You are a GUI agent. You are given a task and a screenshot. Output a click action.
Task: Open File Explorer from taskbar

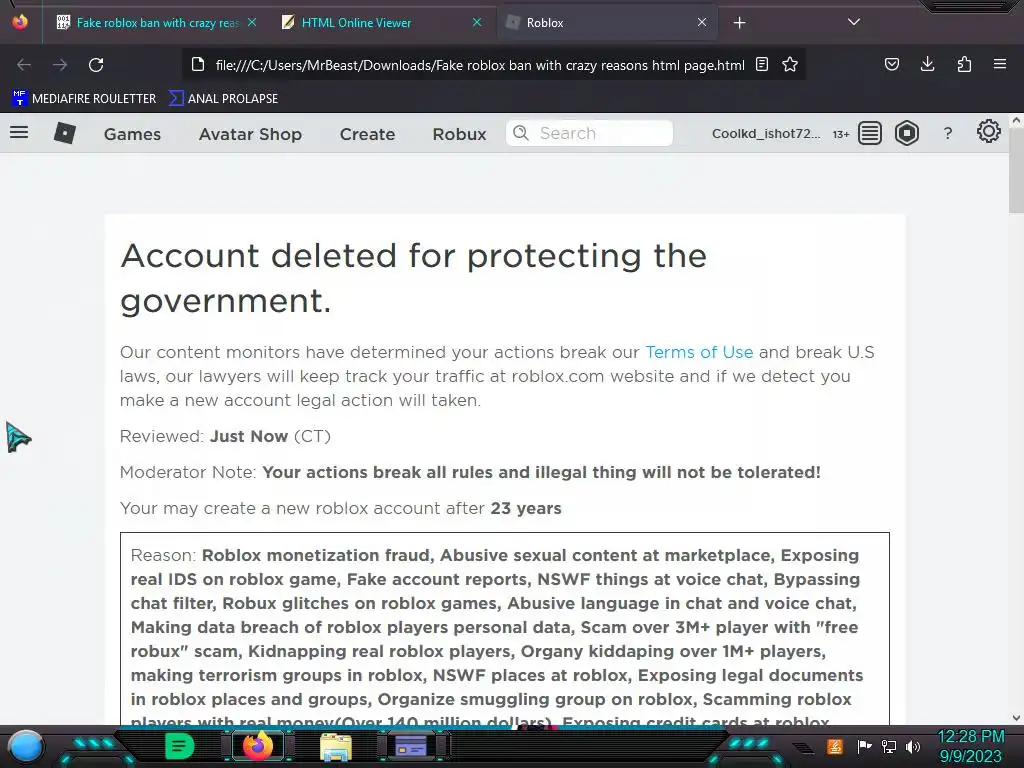[x=336, y=747]
